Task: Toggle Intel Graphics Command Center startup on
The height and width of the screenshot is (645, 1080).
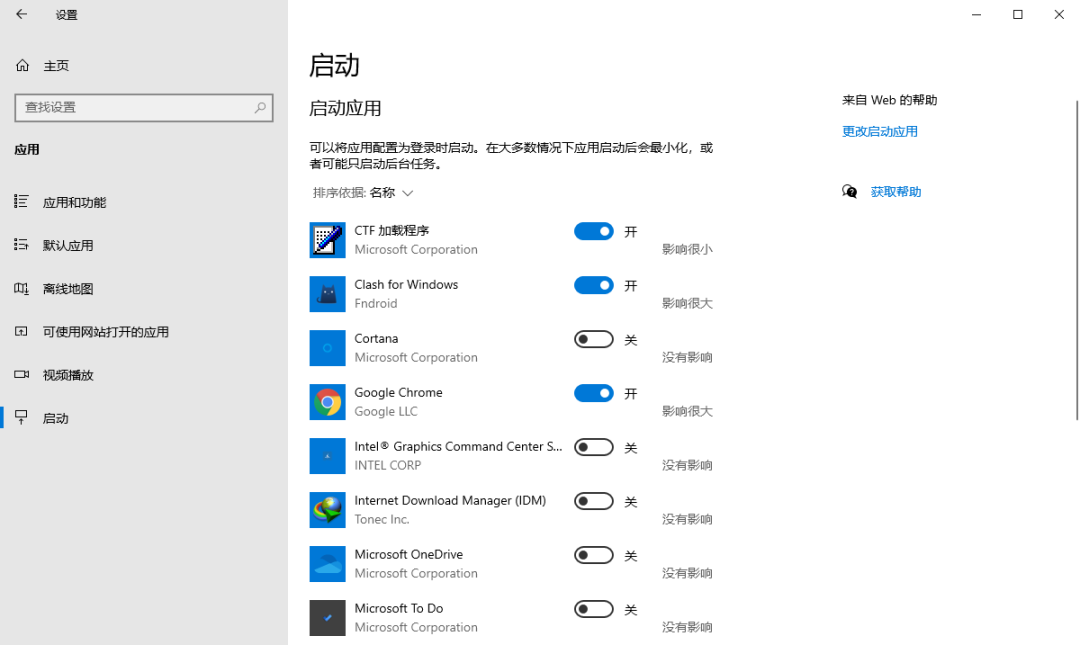Action: 593,447
